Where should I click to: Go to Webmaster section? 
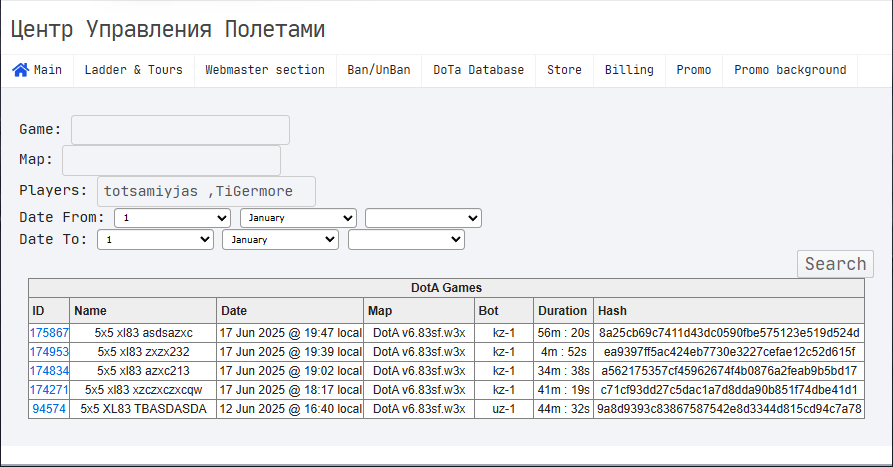pyautogui.click(x=265, y=70)
